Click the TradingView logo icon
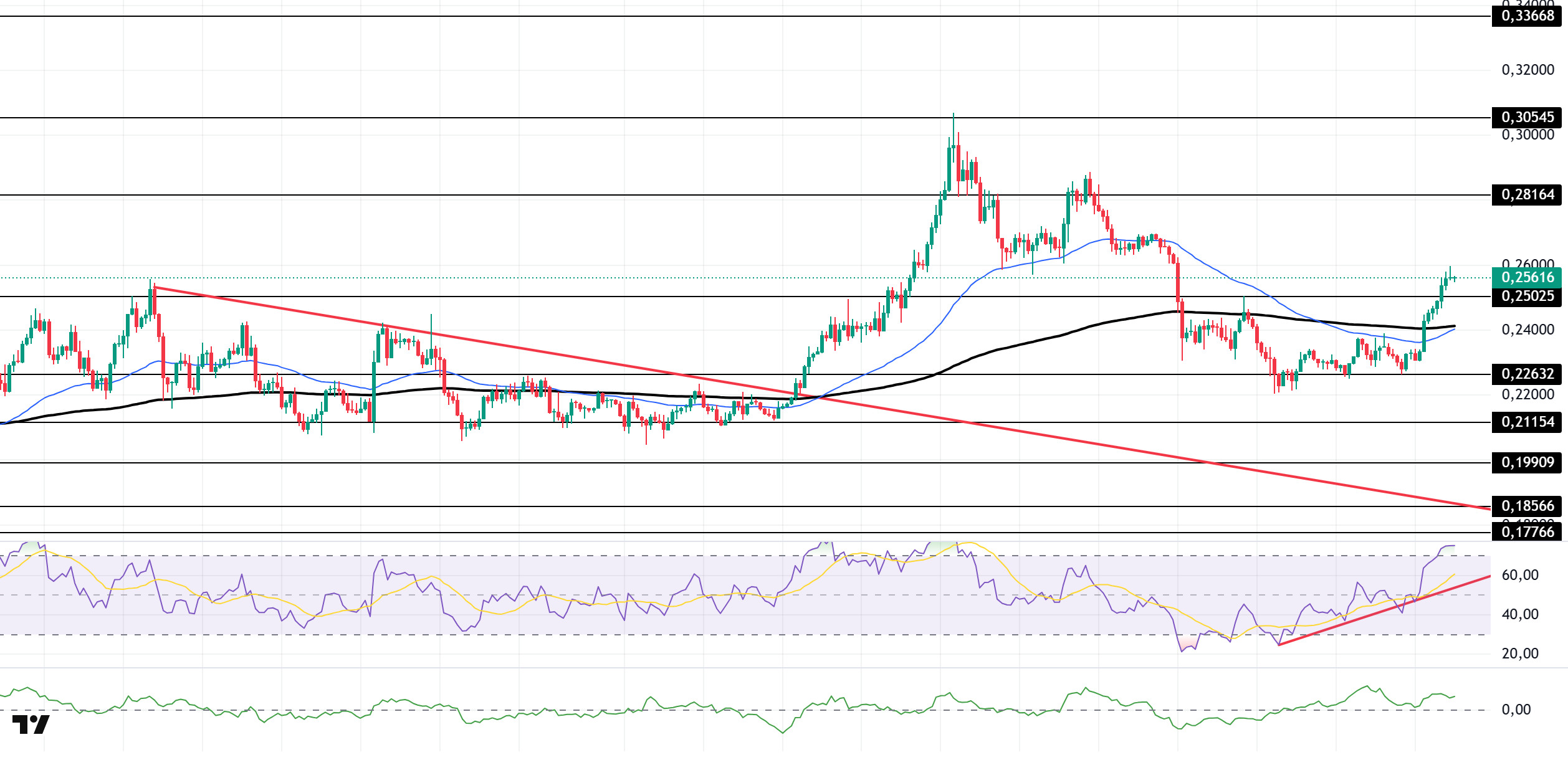The width and height of the screenshot is (1568, 760). (31, 724)
